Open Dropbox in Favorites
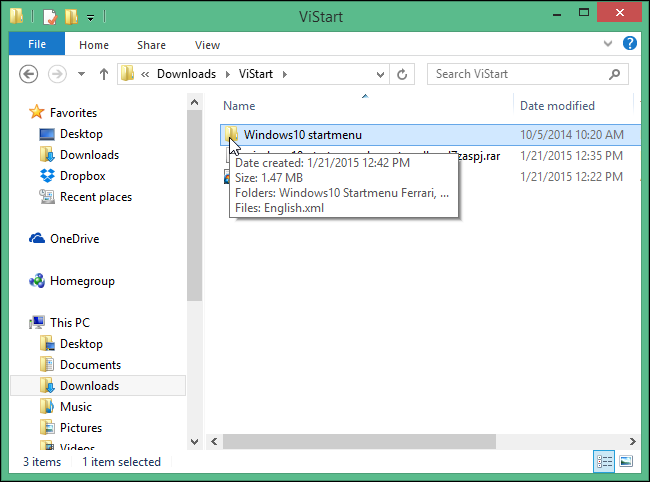Viewport: 650px width, 482px height. pyautogui.click(x=82, y=176)
